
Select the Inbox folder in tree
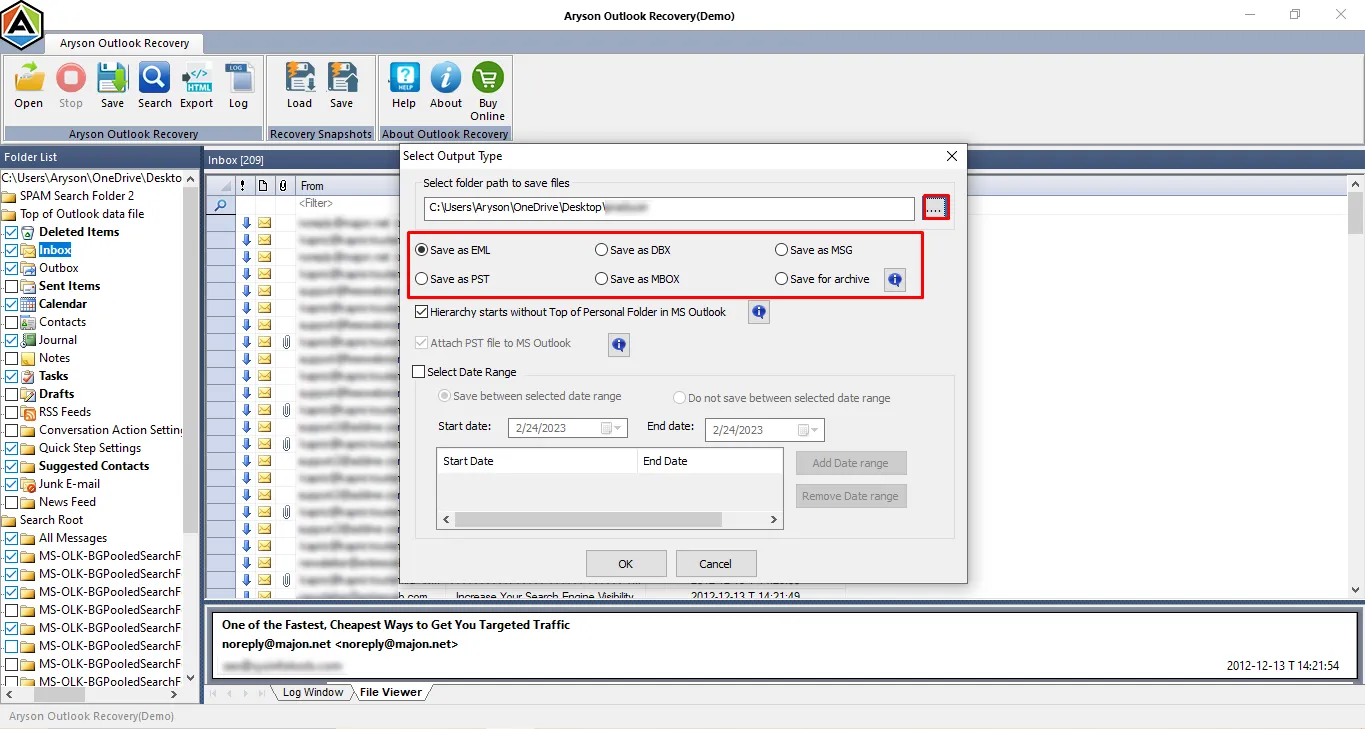pos(55,250)
